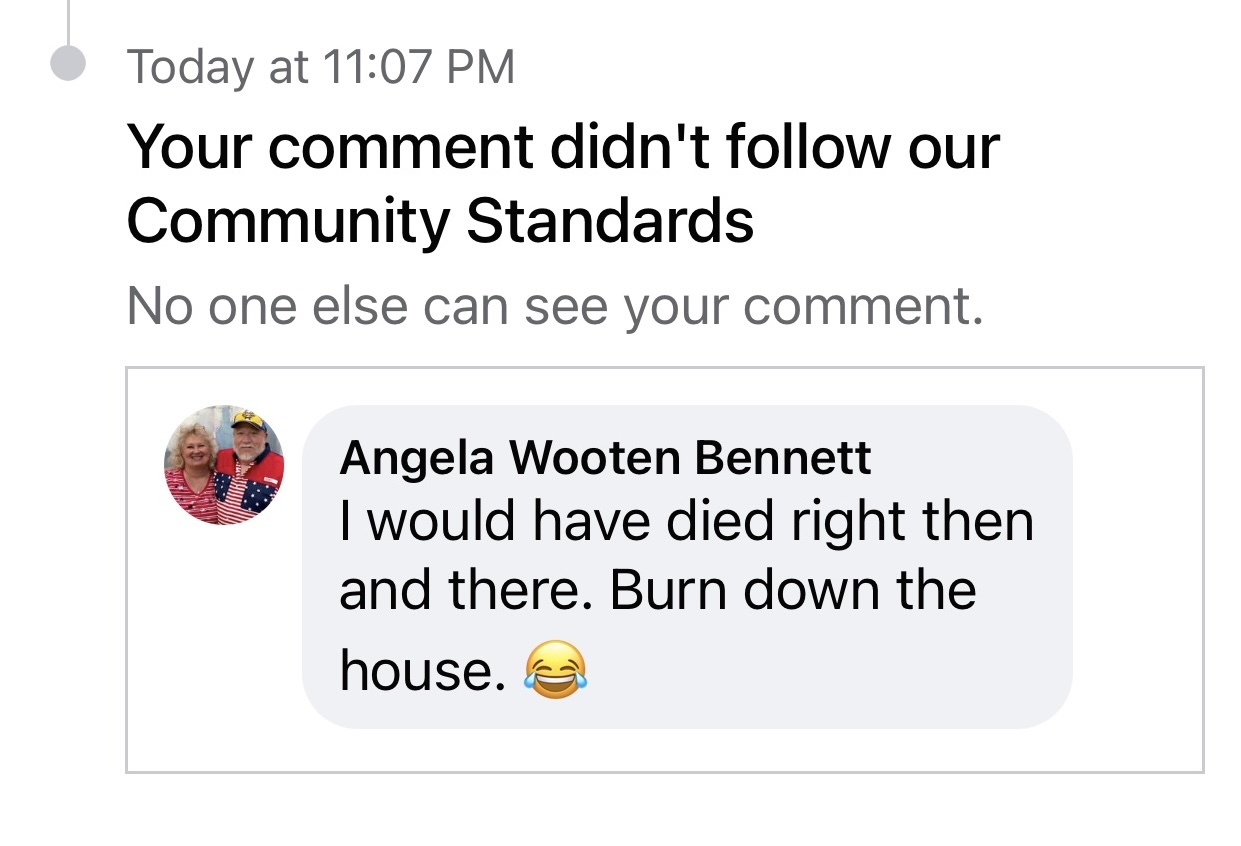This screenshot has width=1241, height=846.
Task: Tap the word "Today" in the timestamp
Action: click(x=190, y=67)
